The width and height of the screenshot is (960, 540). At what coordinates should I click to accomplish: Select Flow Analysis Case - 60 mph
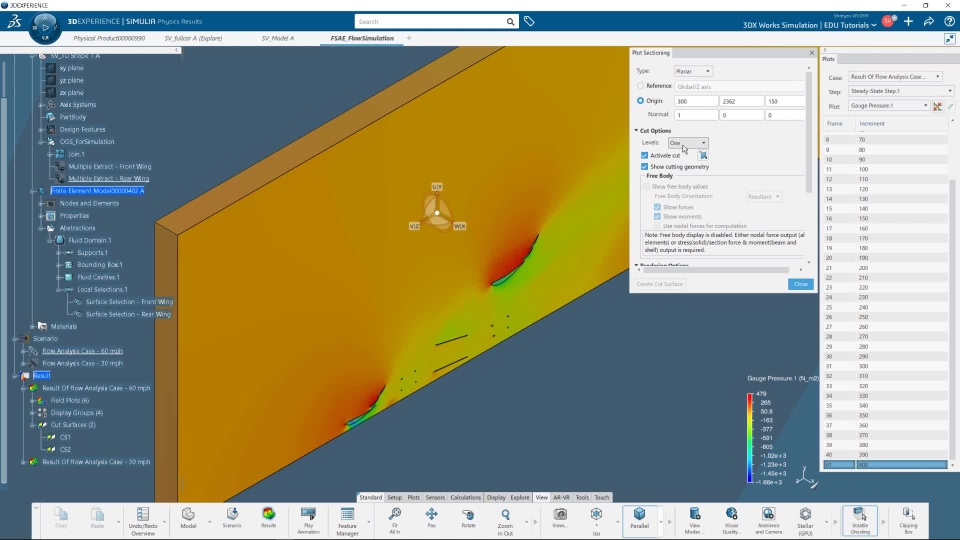point(83,351)
